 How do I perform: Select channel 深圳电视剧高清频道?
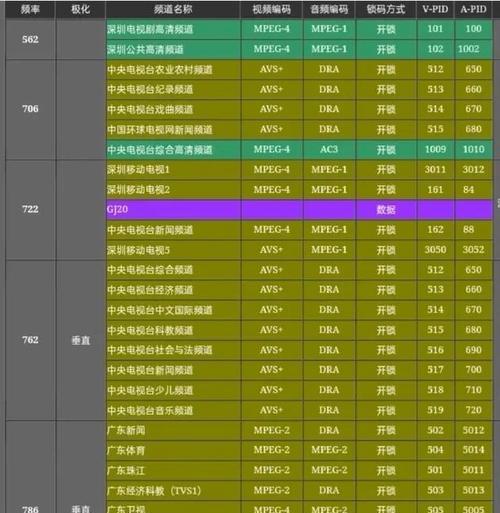point(174,29)
